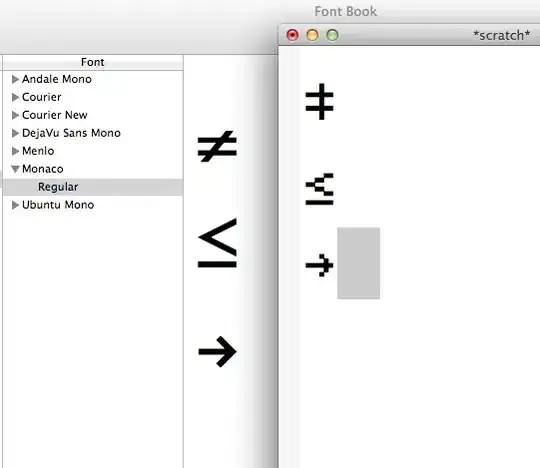The width and height of the screenshot is (540, 468).
Task: Click the gray block cursor in *scratch*
Action: 359,263
